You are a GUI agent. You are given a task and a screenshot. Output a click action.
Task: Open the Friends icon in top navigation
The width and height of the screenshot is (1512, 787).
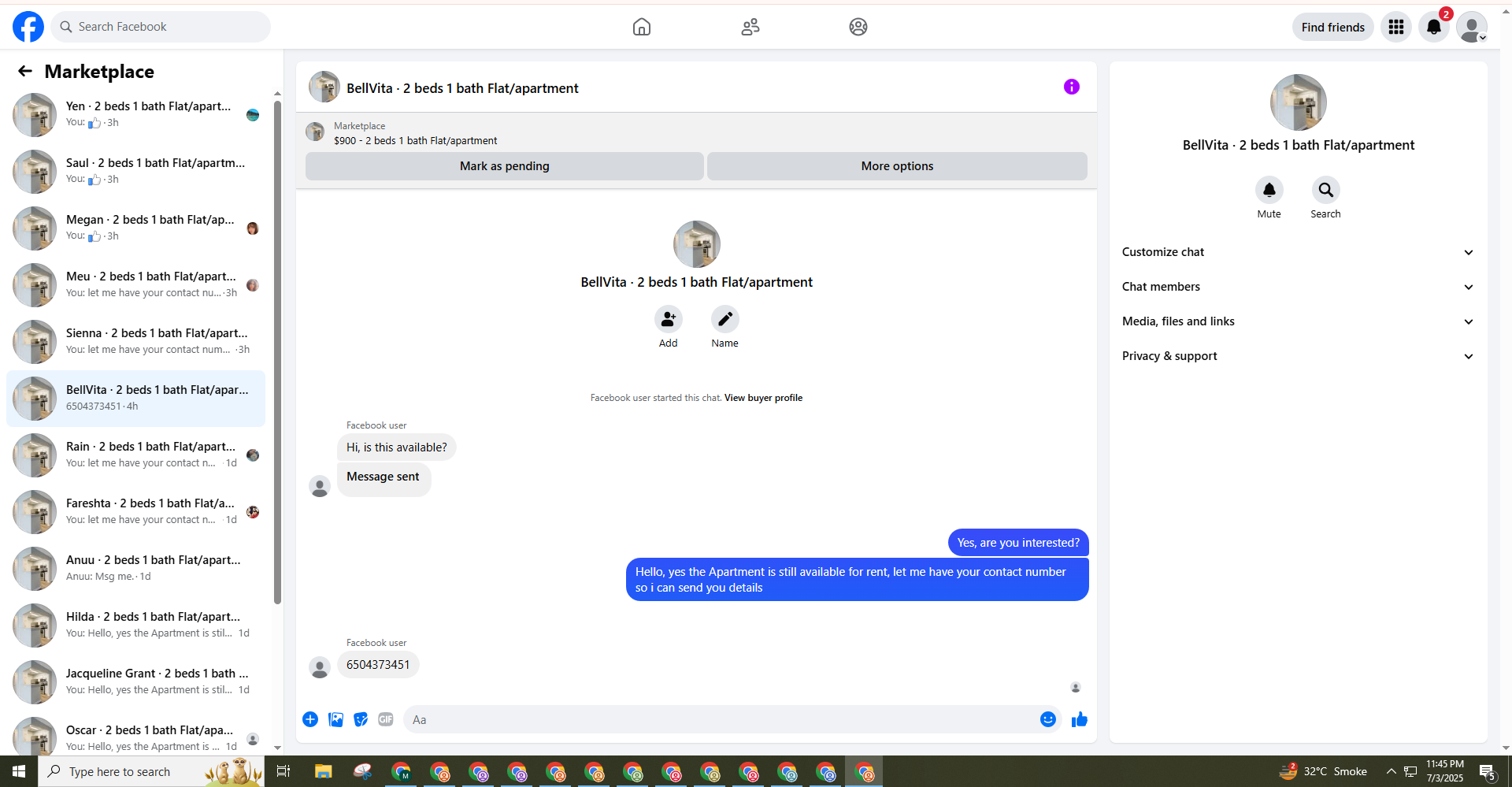[750, 27]
